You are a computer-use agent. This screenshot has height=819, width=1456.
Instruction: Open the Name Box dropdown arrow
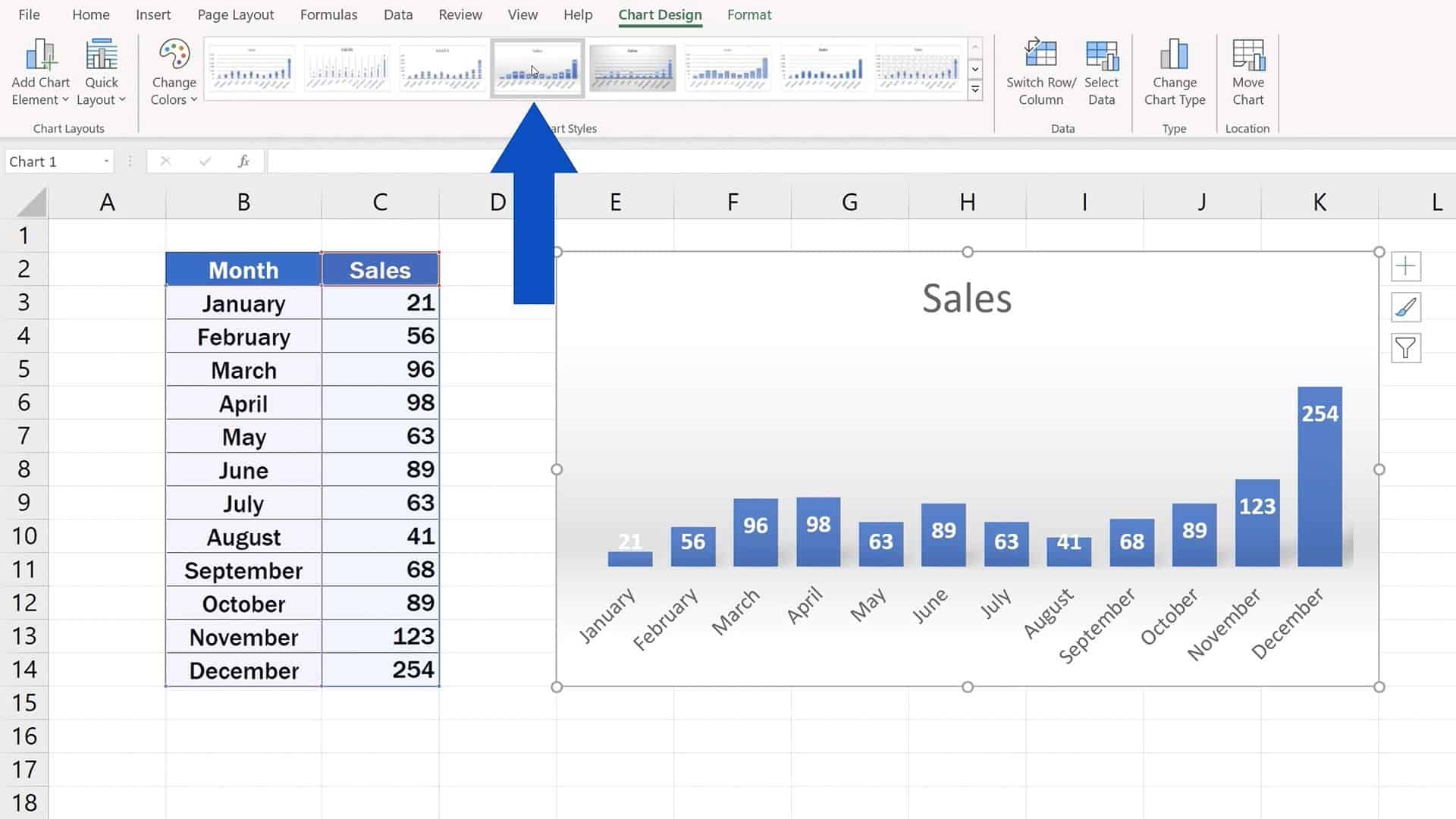click(105, 161)
